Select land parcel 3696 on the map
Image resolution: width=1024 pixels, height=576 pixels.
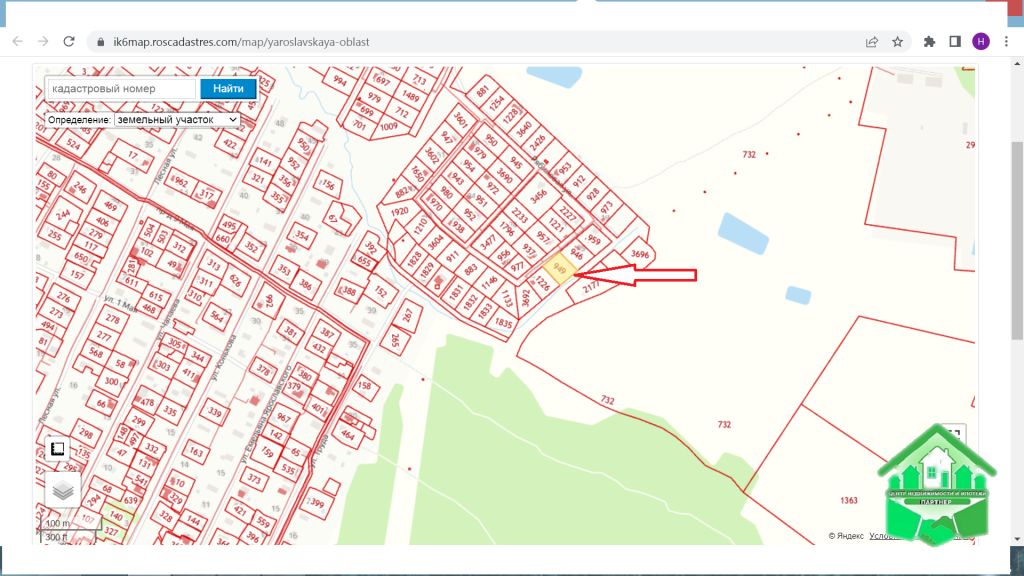point(640,254)
